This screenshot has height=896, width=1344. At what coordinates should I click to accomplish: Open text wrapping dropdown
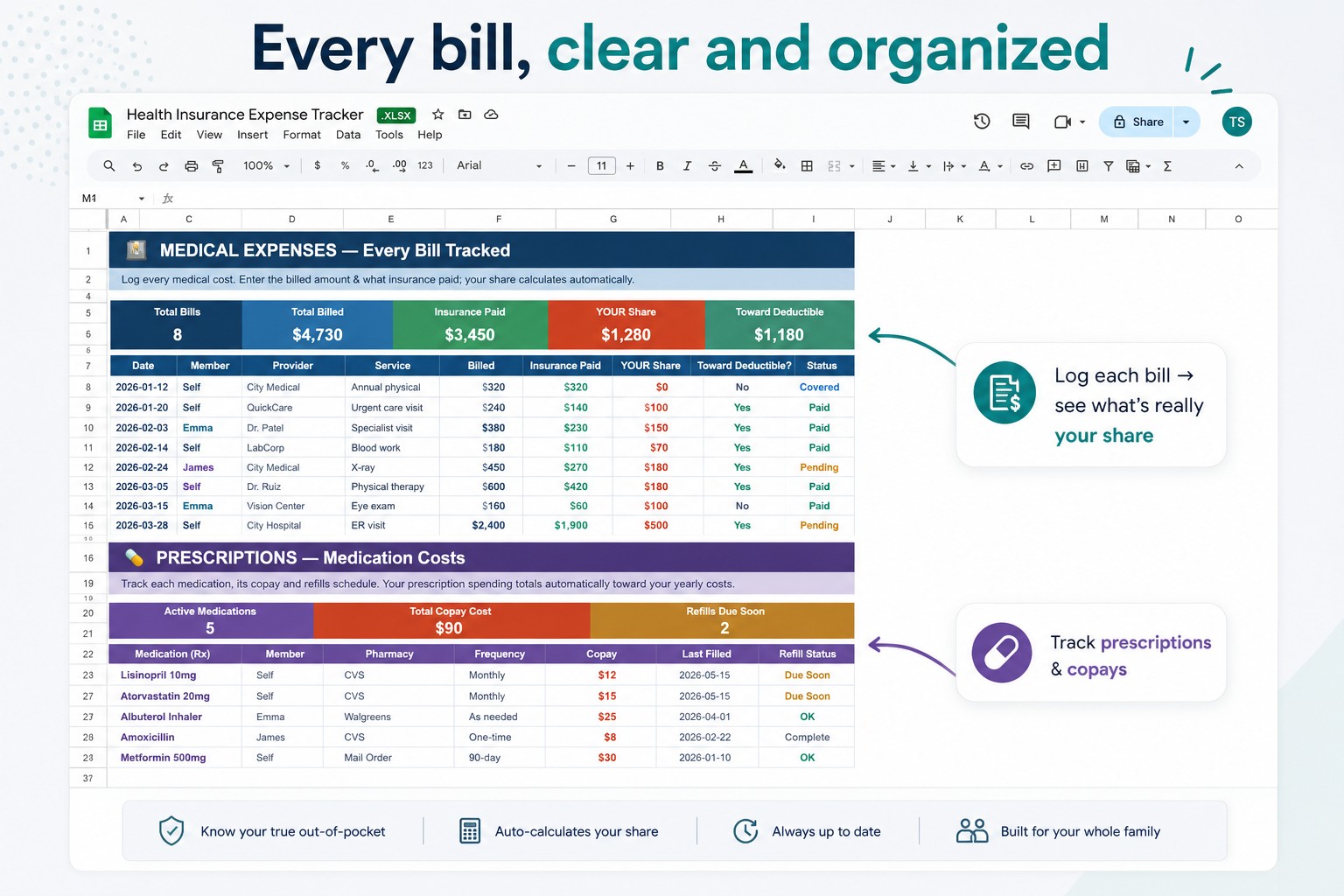click(954, 165)
